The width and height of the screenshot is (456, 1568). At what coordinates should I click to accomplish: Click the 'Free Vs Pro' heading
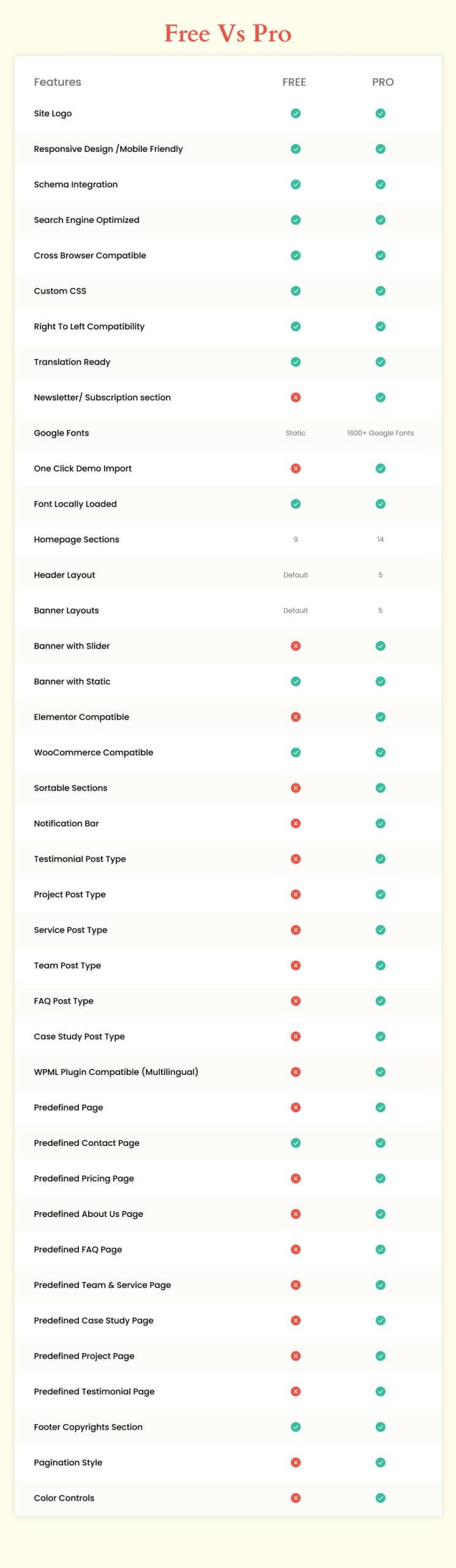tap(228, 33)
